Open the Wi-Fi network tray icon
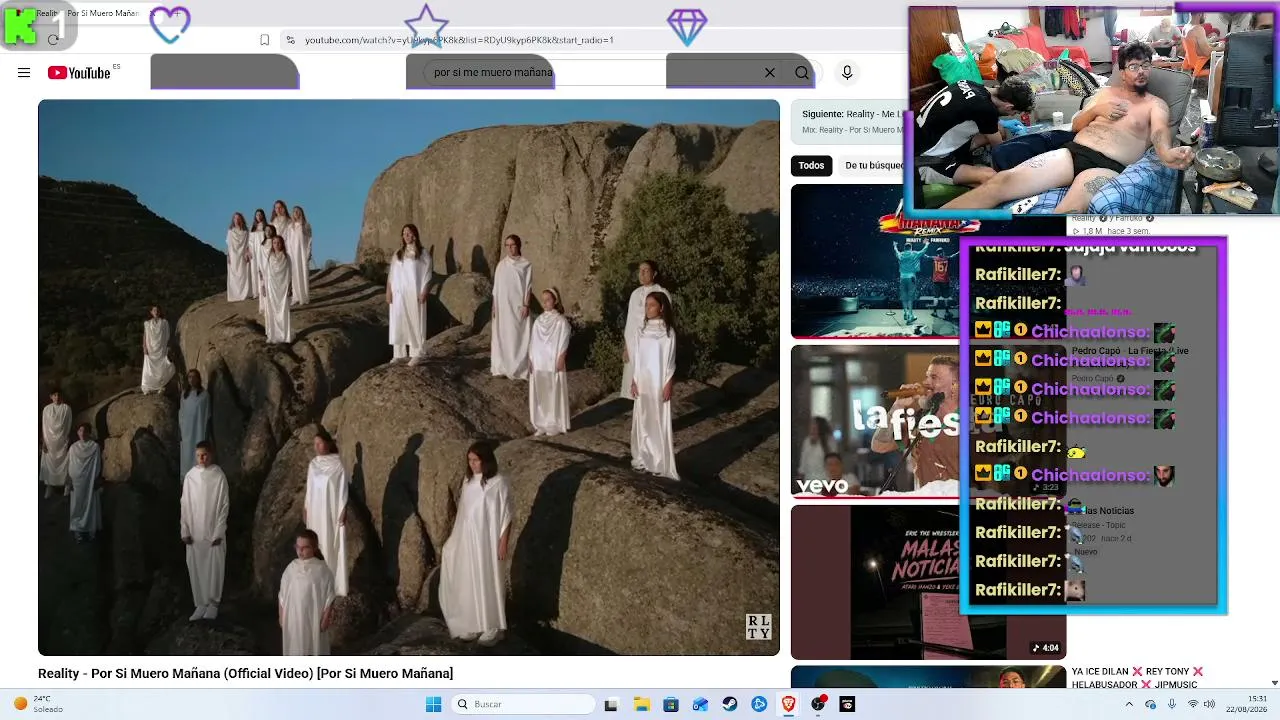1280x720 pixels. pyautogui.click(x=1192, y=704)
